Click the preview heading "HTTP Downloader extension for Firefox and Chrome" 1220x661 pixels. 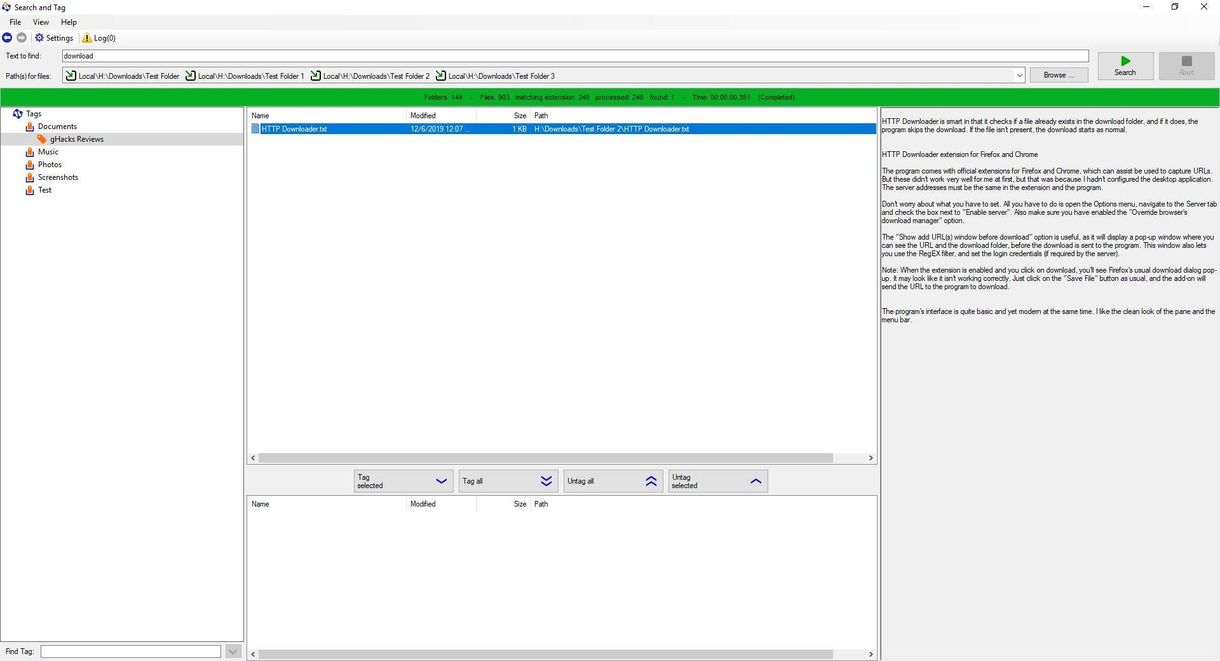pos(960,155)
